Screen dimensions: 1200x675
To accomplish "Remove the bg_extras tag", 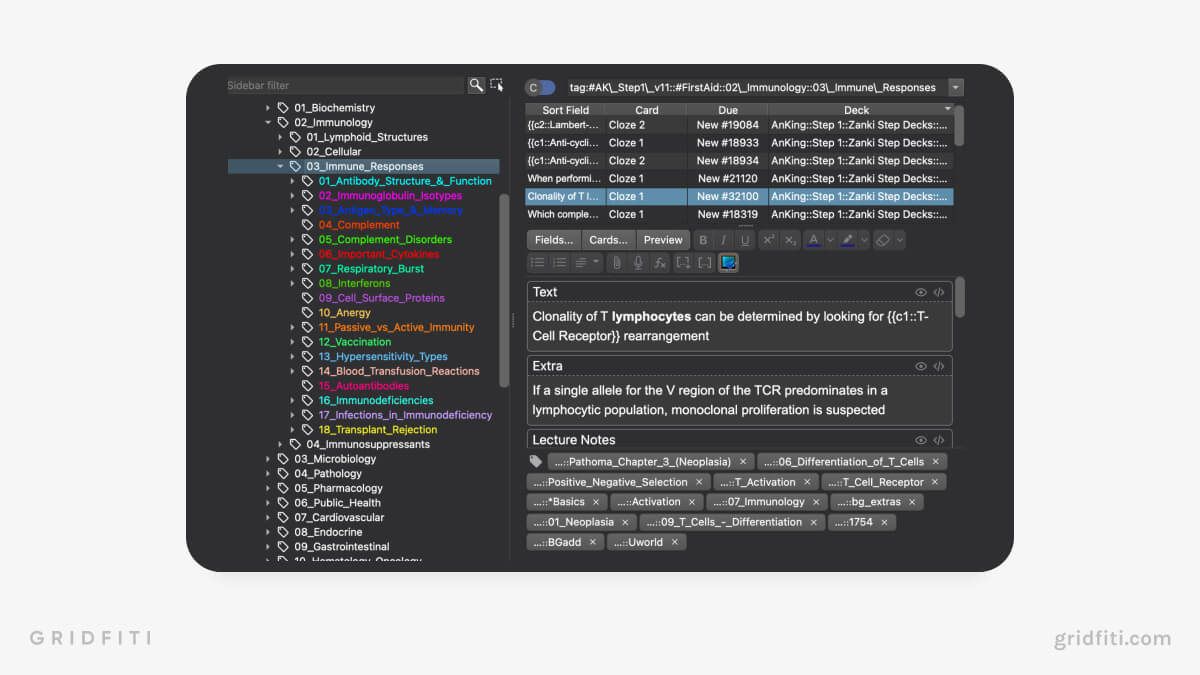I will (x=913, y=502).
